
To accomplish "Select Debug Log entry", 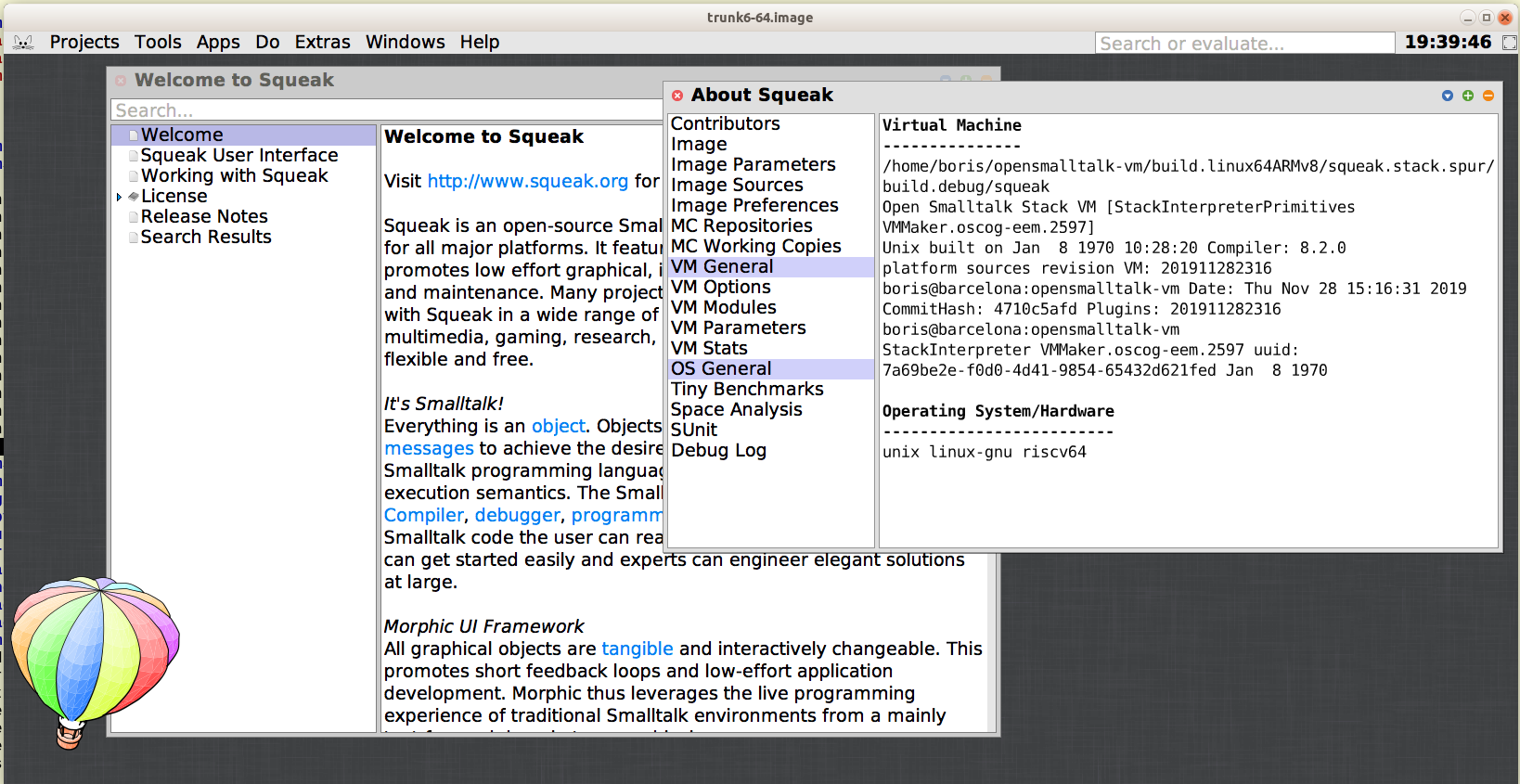I will (771, 450).
